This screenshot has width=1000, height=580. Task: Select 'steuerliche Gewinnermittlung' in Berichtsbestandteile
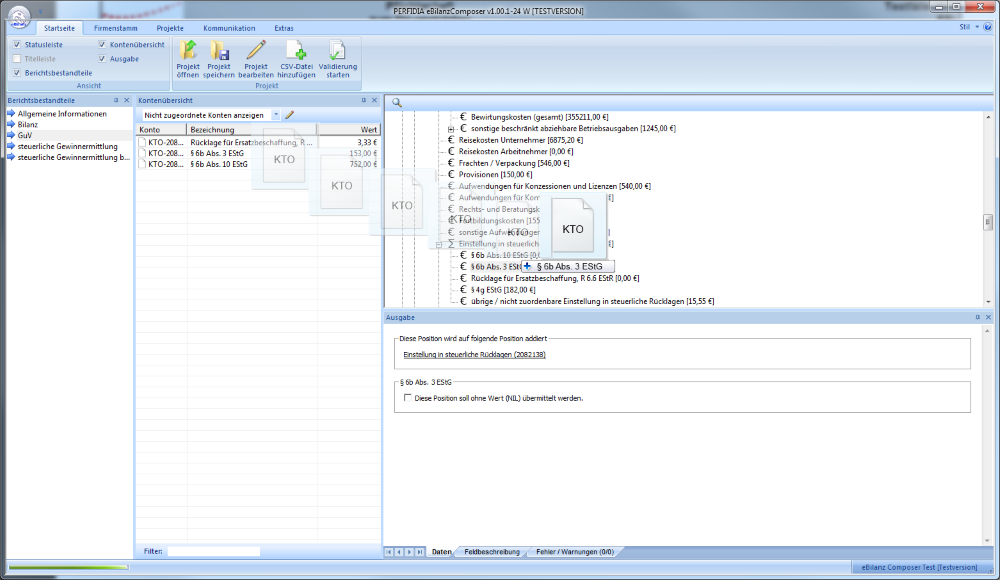coord(68,146)
